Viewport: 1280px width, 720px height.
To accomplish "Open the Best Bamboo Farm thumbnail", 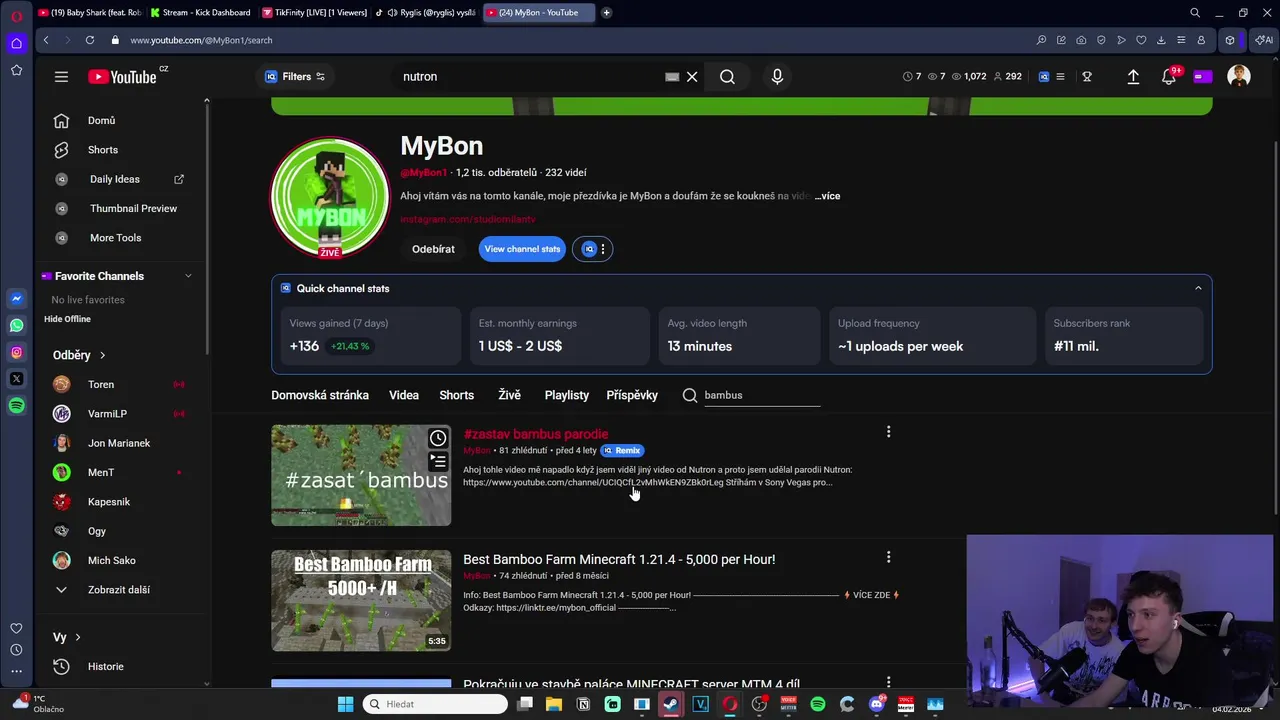I will coord(361,601).
